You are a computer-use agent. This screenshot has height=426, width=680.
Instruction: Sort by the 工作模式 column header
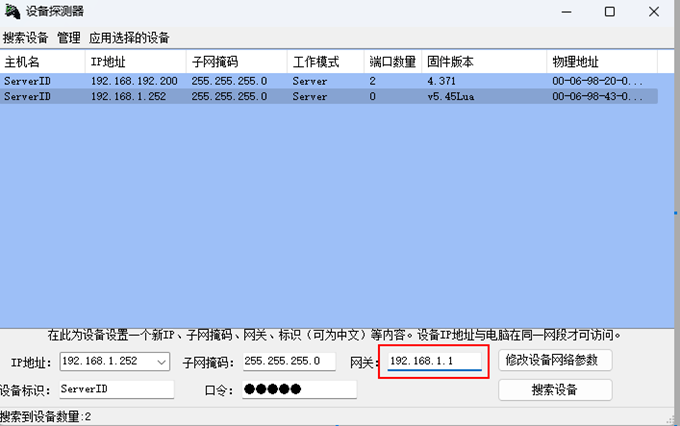(326, 62)
